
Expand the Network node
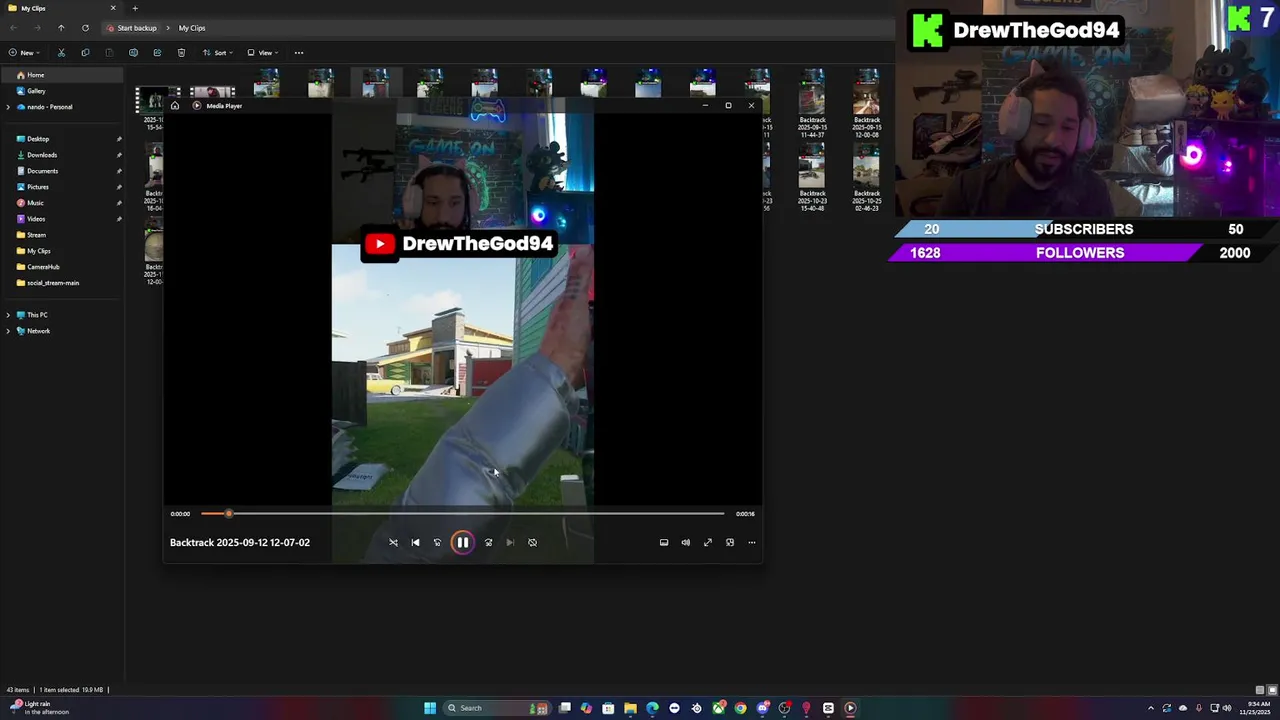tap(8, 331)
